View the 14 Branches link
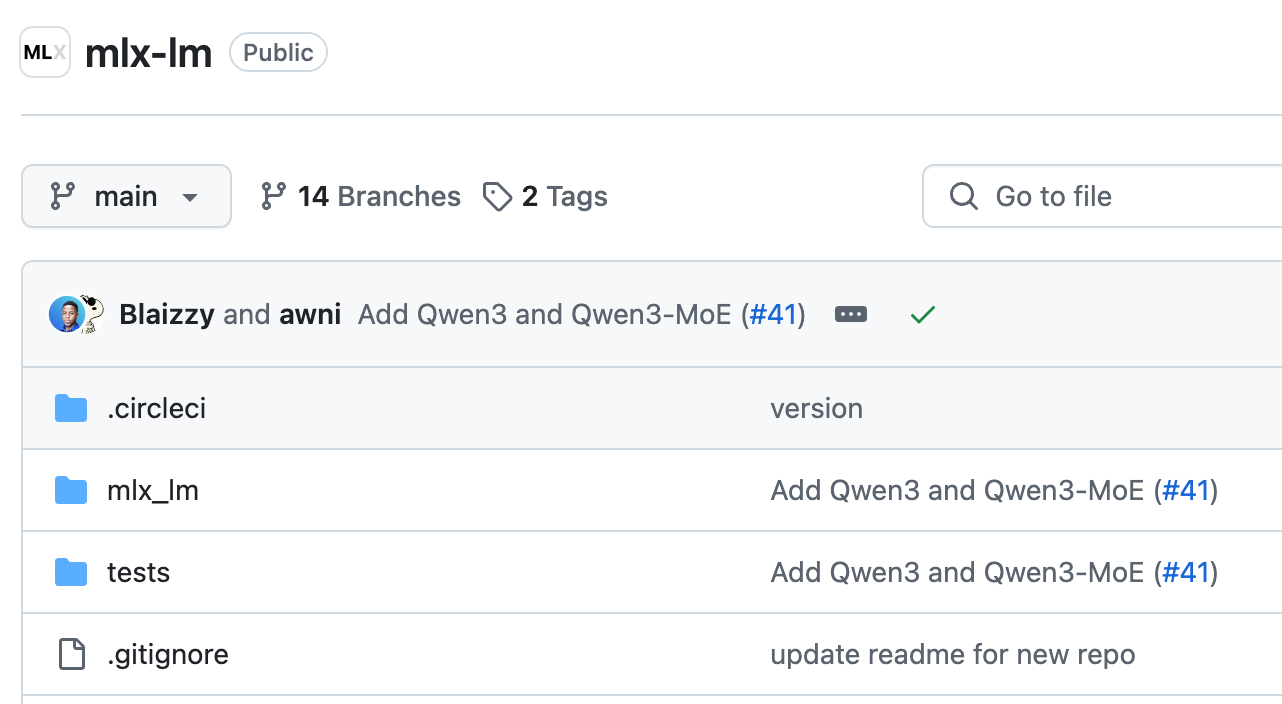 pyautogui.click(x=379, y=196)
